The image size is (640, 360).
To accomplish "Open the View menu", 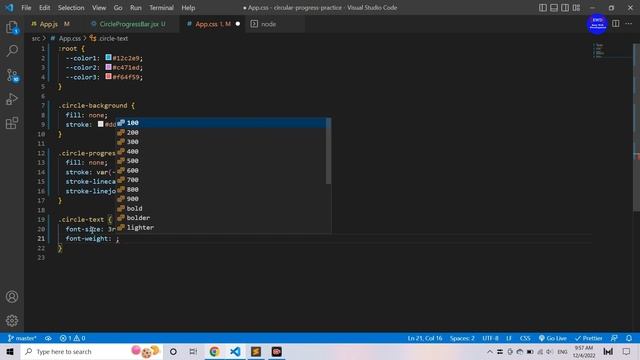I will pyautogui.click(x=99, y=8).
